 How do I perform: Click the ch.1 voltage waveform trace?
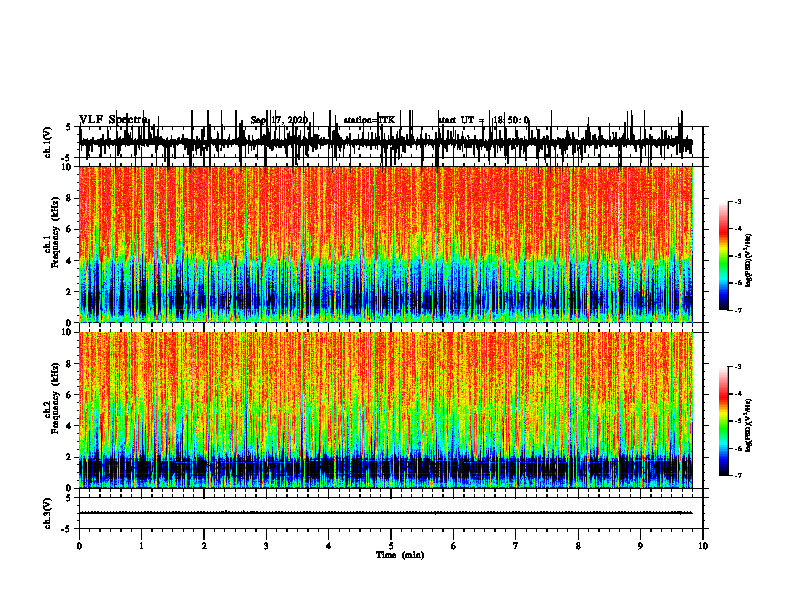pos(386,142)
